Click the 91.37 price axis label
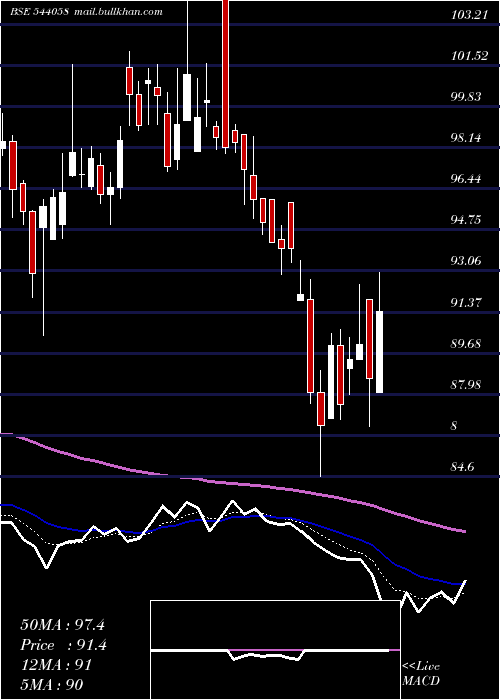500x700 pixels. point(467,303)
